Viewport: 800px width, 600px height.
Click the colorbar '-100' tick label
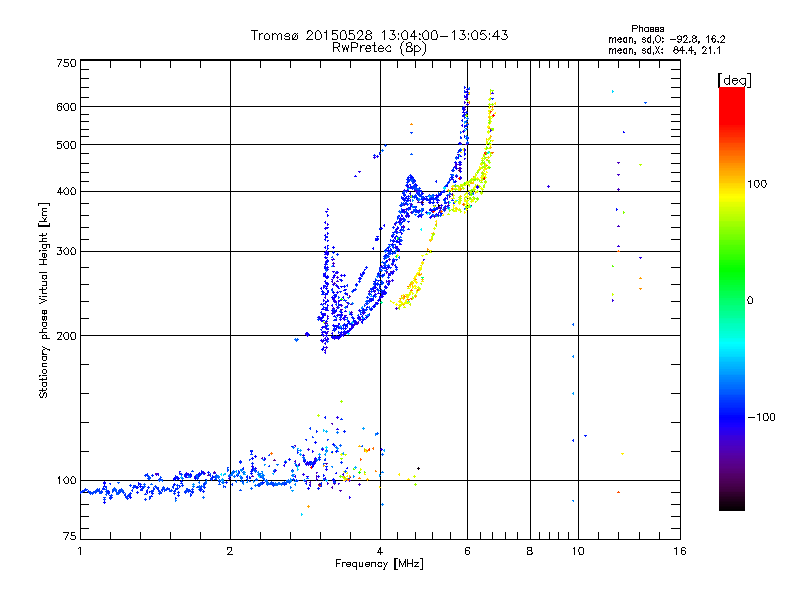pyautogui.click(x=761, y=417)
